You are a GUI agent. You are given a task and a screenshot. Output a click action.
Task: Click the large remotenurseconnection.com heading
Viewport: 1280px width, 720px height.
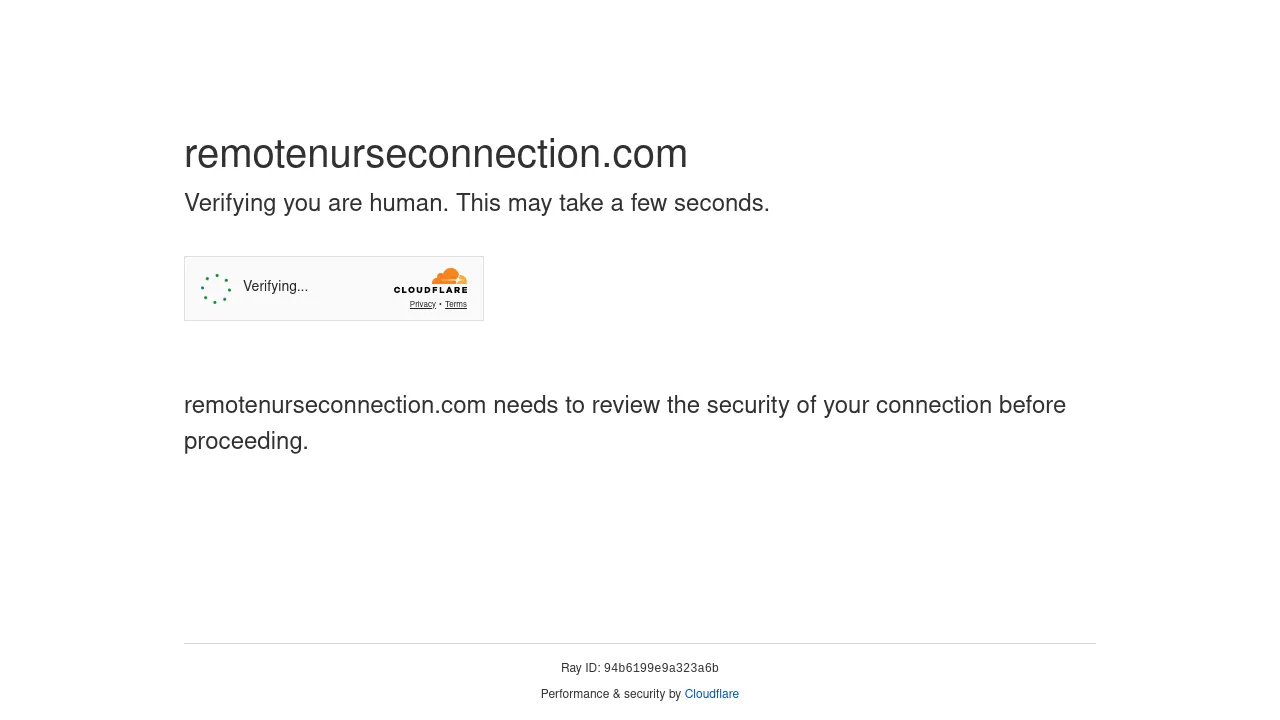tap(436, 153)
